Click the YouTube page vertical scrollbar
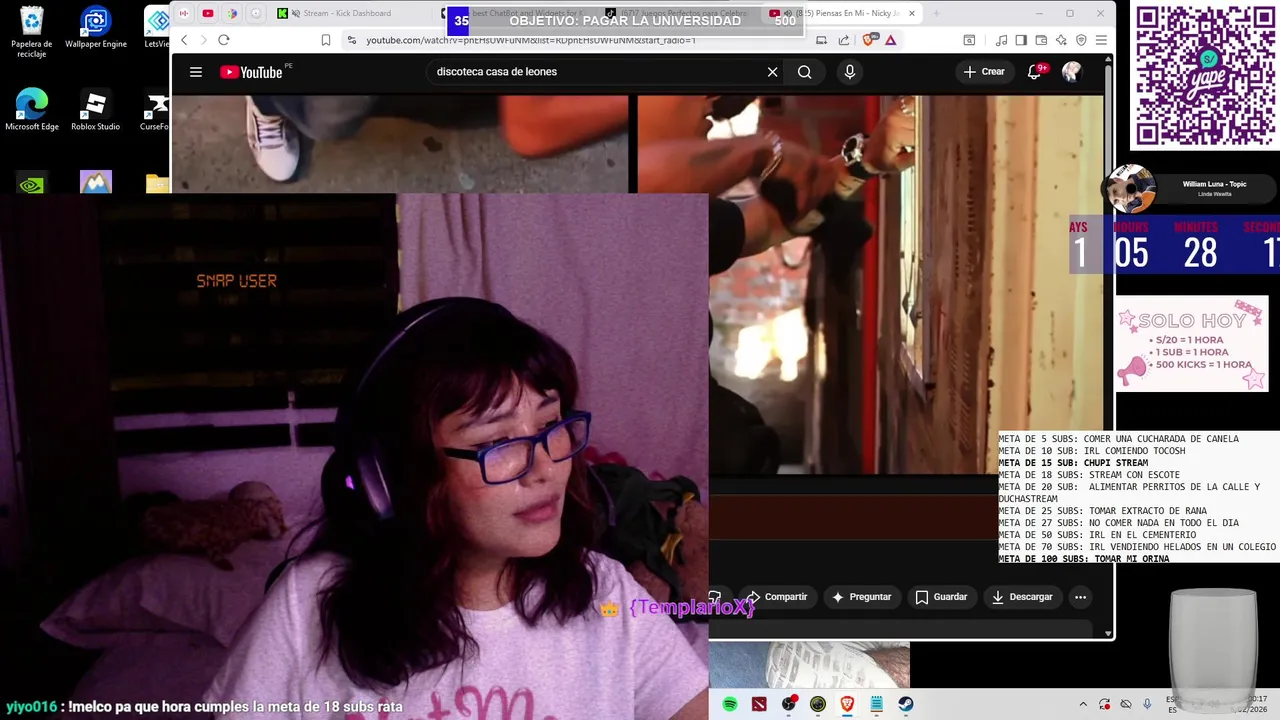Image resolution: width=1280 pixels, height=720 pixels. pos(1108,345)
